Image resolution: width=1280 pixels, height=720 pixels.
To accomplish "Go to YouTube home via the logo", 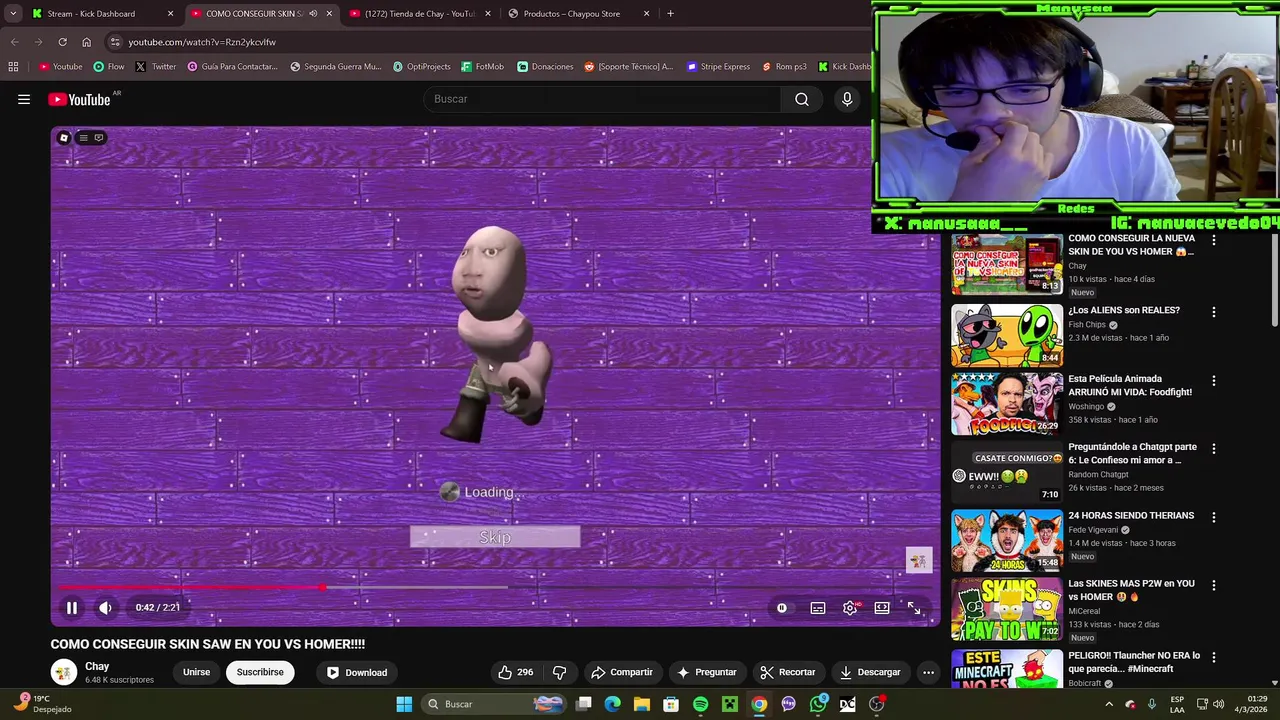I will pyautogui.click(x=80, y=99).
